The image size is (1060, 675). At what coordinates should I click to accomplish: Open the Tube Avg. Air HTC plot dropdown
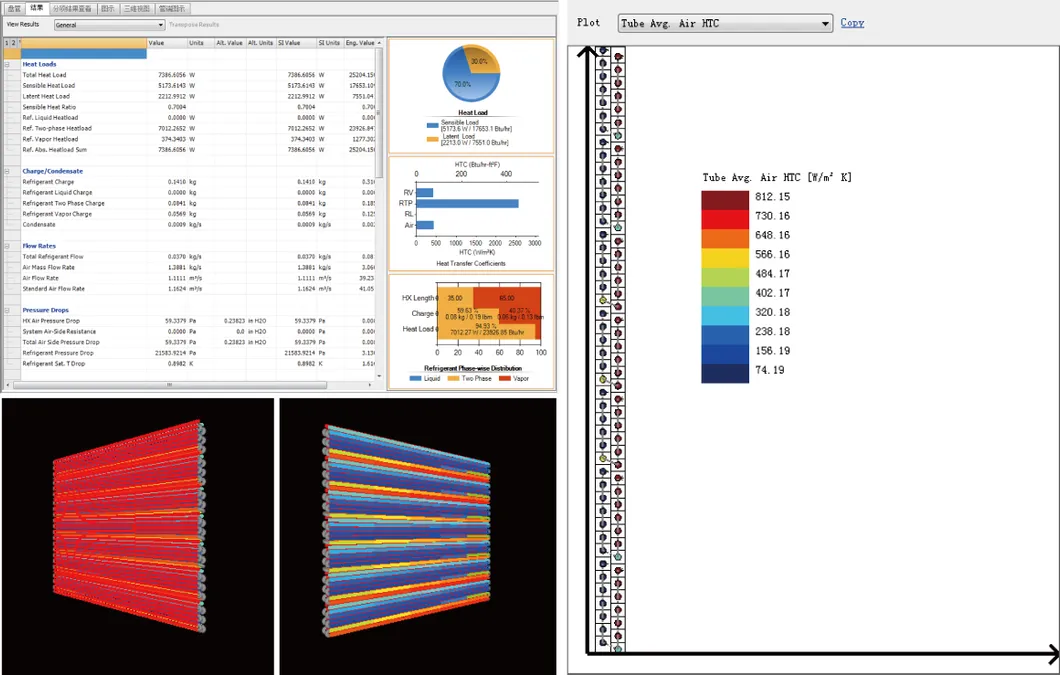[x=725, y=23]
